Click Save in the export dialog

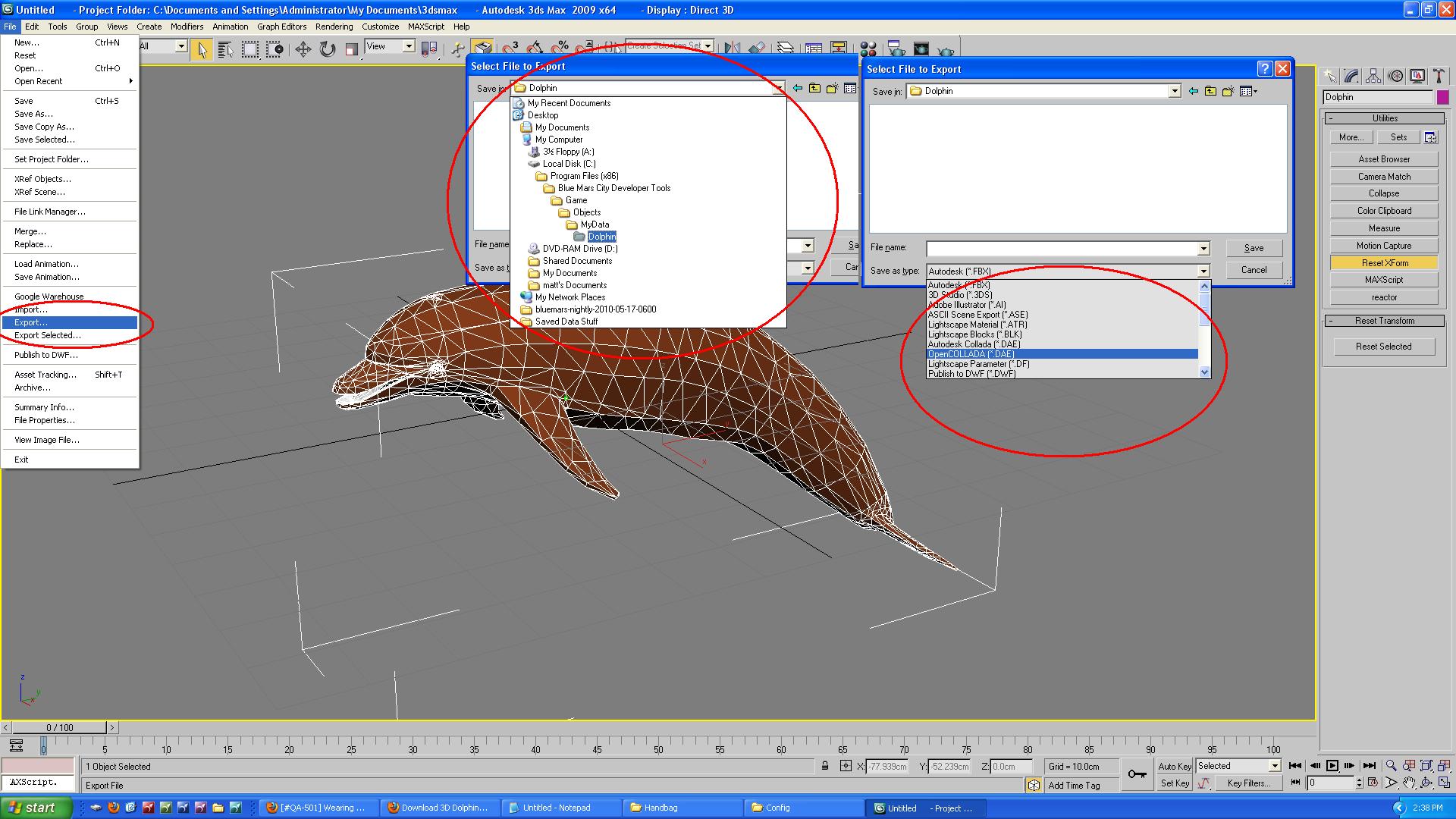coord(1254,248)
